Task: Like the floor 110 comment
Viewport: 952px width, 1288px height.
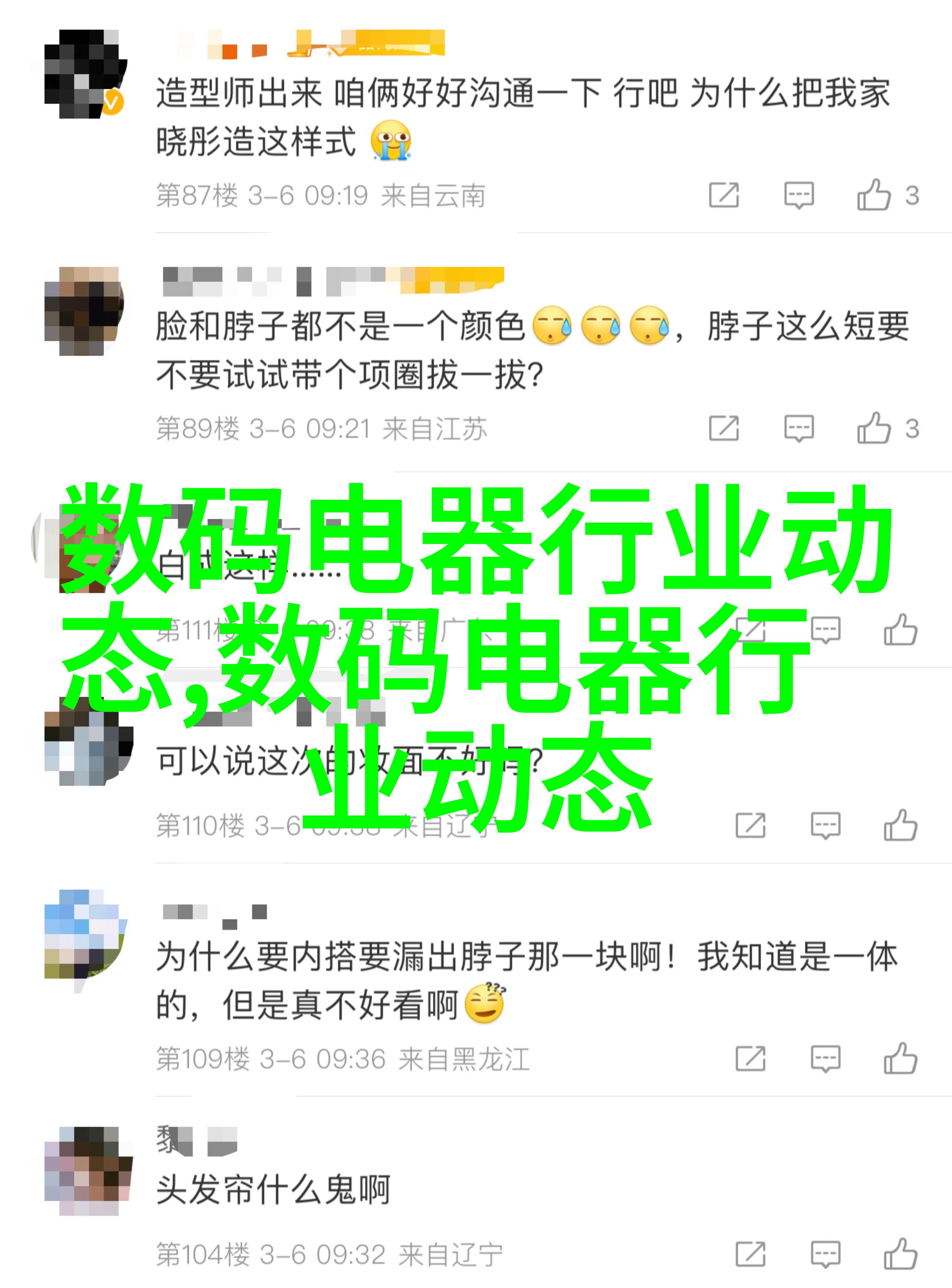Action: pyautogui.click(x=900, y=825)
